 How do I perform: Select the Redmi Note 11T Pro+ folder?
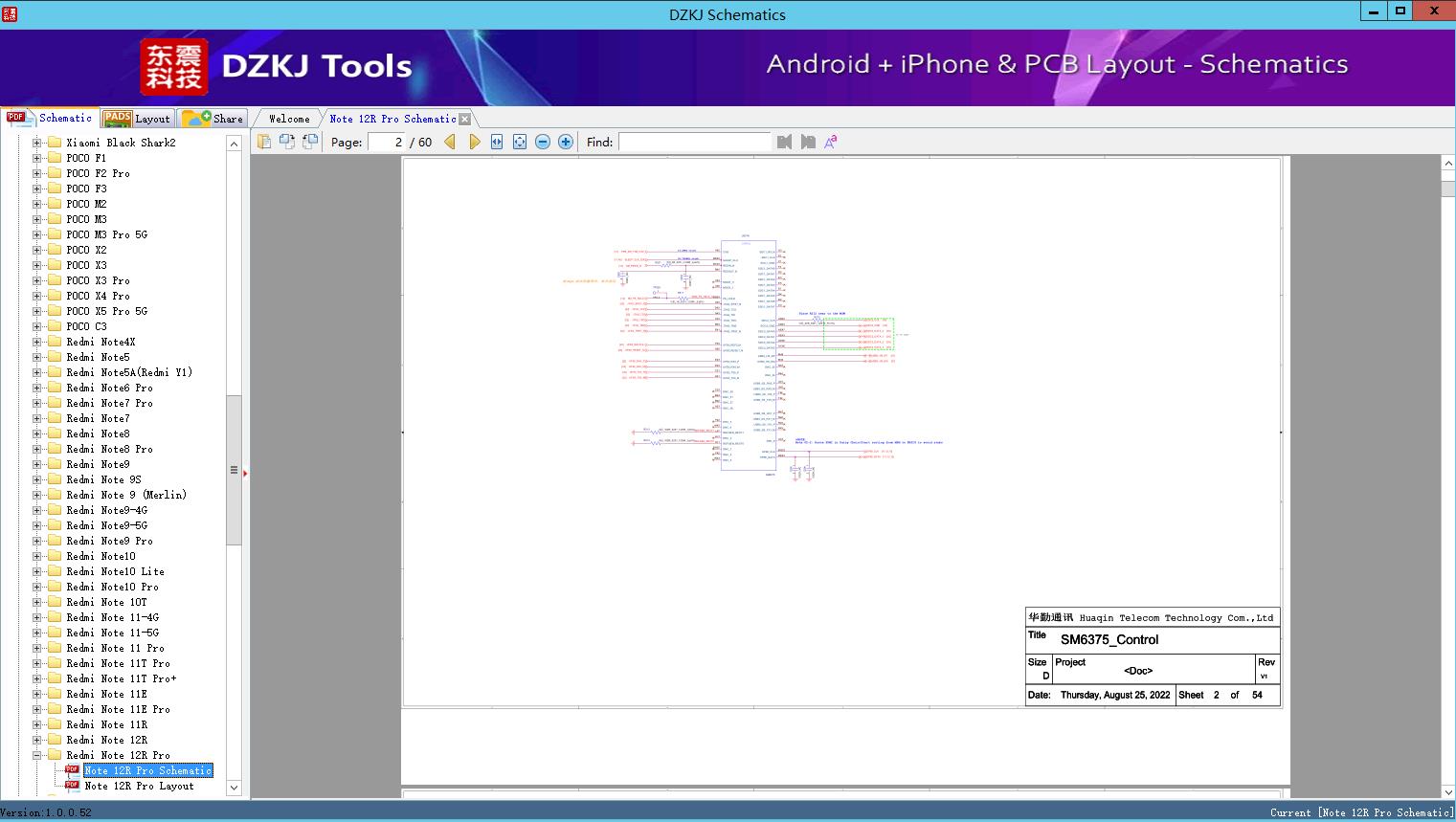[x=121, y=678]
